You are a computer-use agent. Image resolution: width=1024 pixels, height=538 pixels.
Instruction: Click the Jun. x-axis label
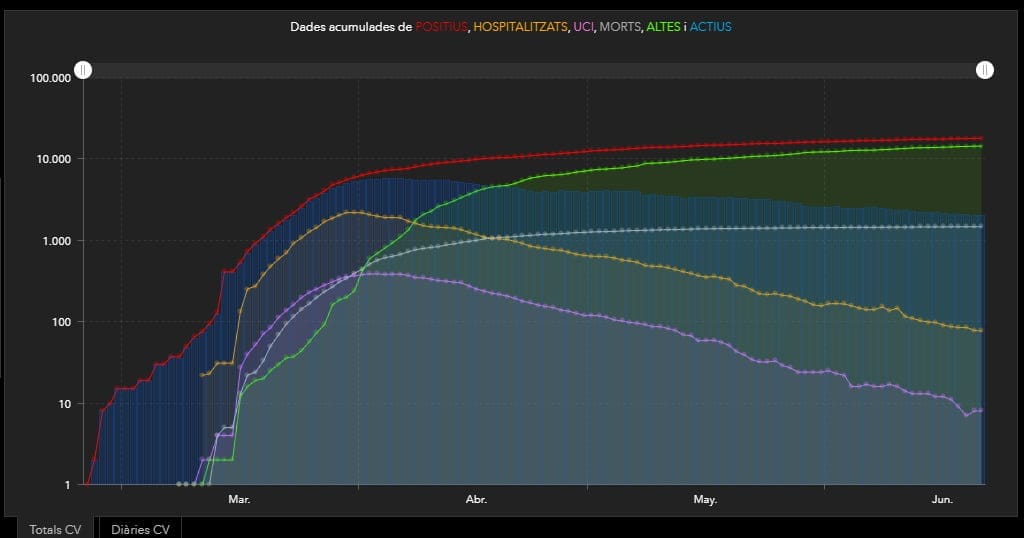(942, 499)
